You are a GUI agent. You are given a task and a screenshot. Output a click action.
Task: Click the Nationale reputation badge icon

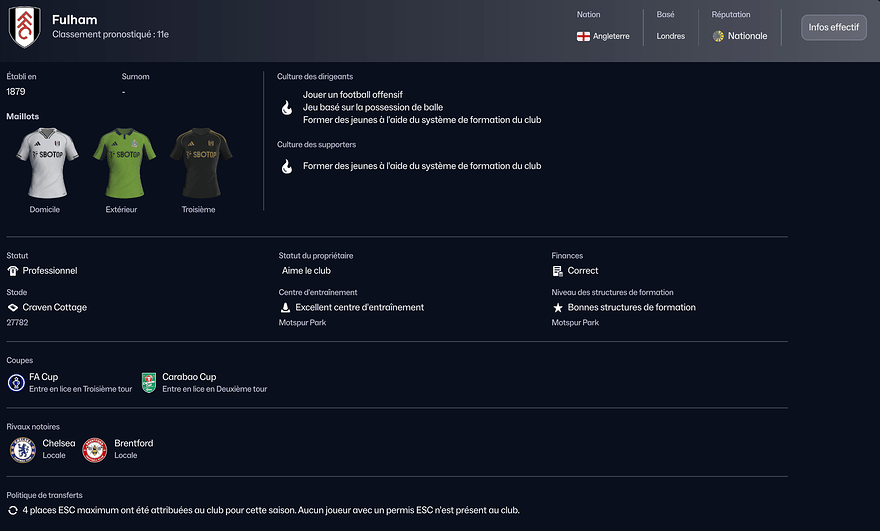click(718, 36)
